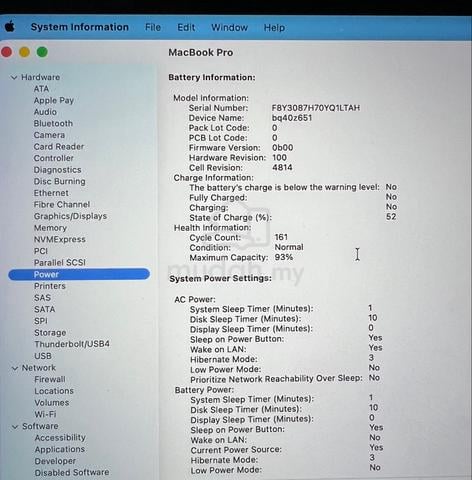The width and height of the screenshot is (472, 480).
Task: Select Ethernet in the sidebar
Action: (x=51, y=193)
